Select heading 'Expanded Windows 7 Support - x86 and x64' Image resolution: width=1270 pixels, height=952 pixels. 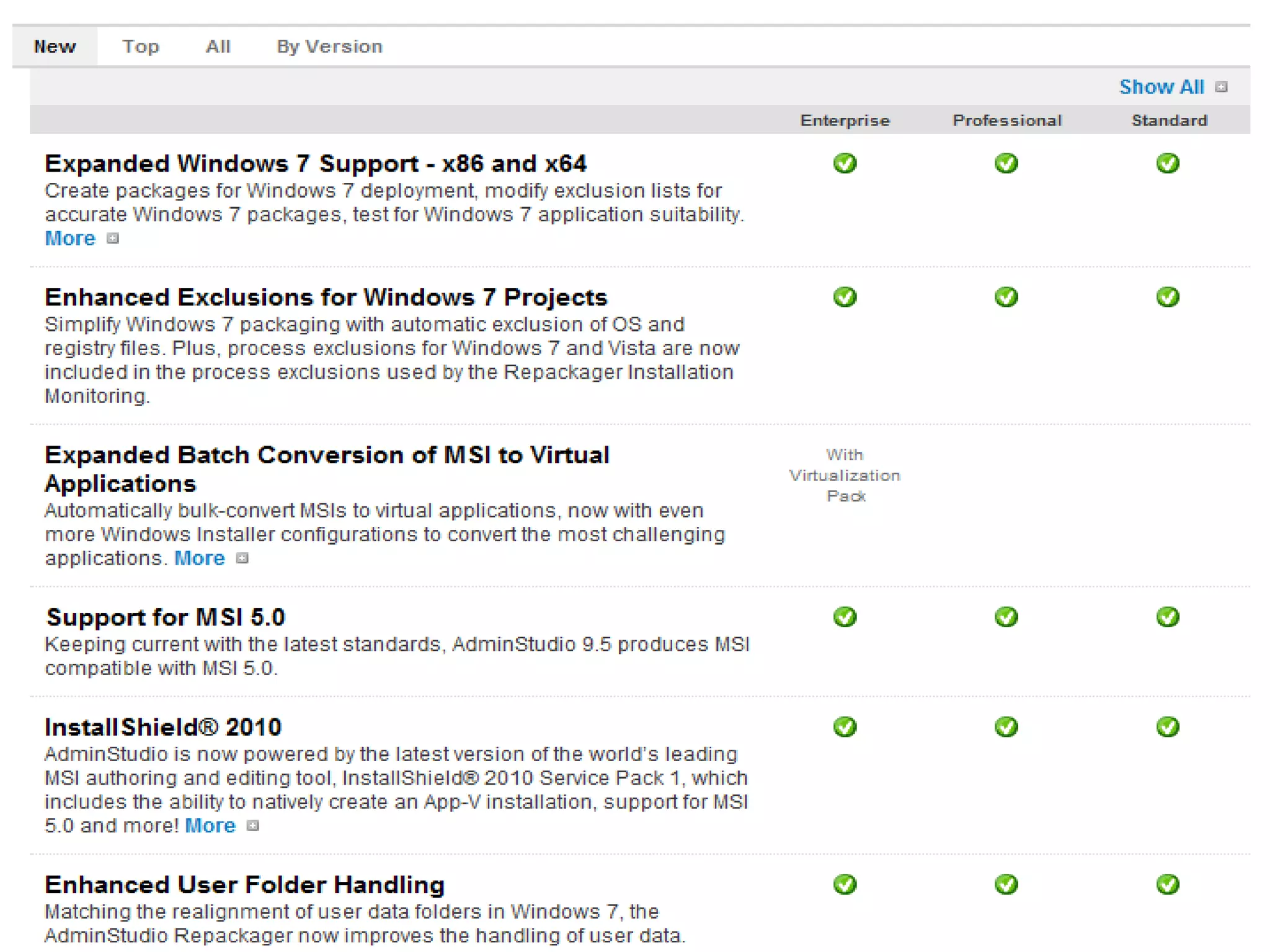316,164
